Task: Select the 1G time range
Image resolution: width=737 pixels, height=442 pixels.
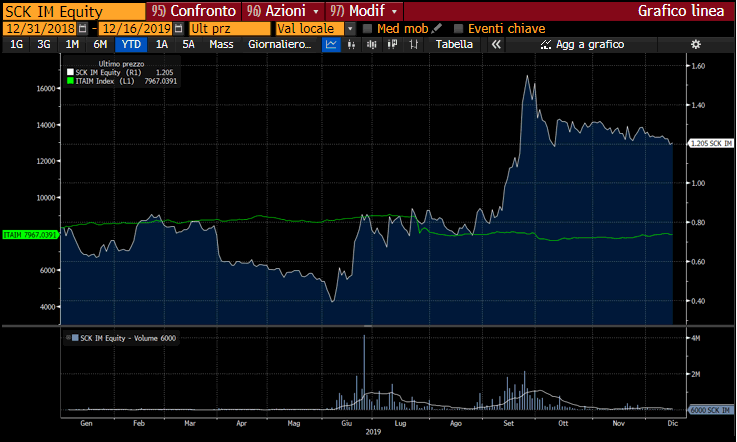Action: [16, 44]
